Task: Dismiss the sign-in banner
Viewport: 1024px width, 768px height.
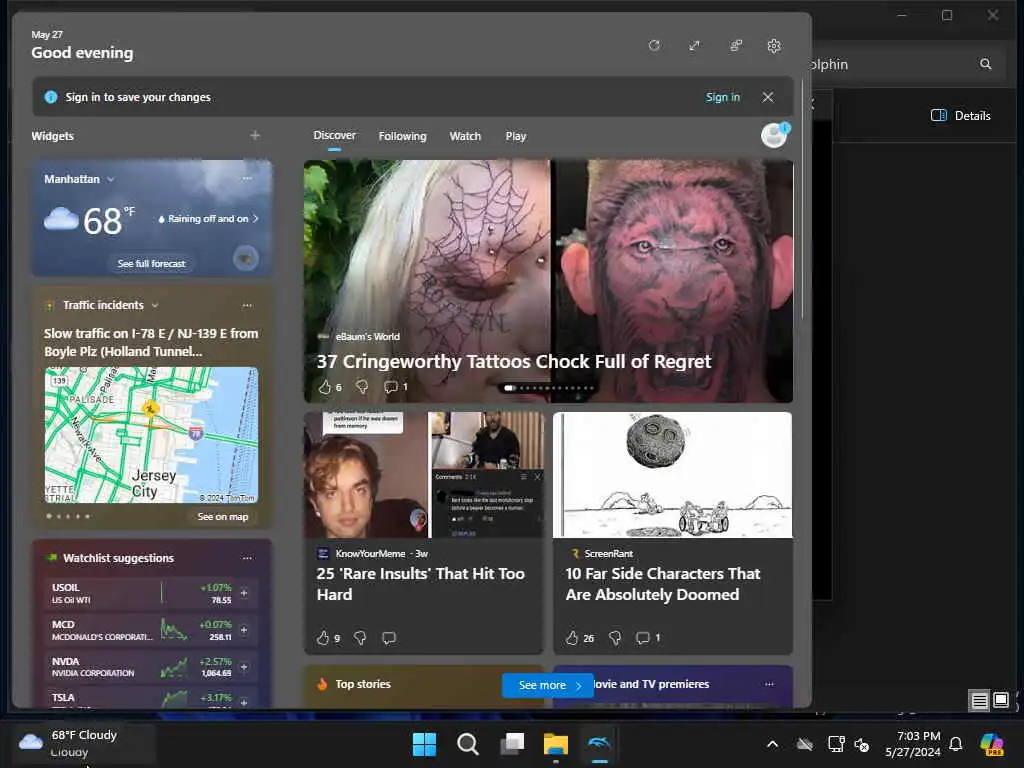Action: coord(768,97)
